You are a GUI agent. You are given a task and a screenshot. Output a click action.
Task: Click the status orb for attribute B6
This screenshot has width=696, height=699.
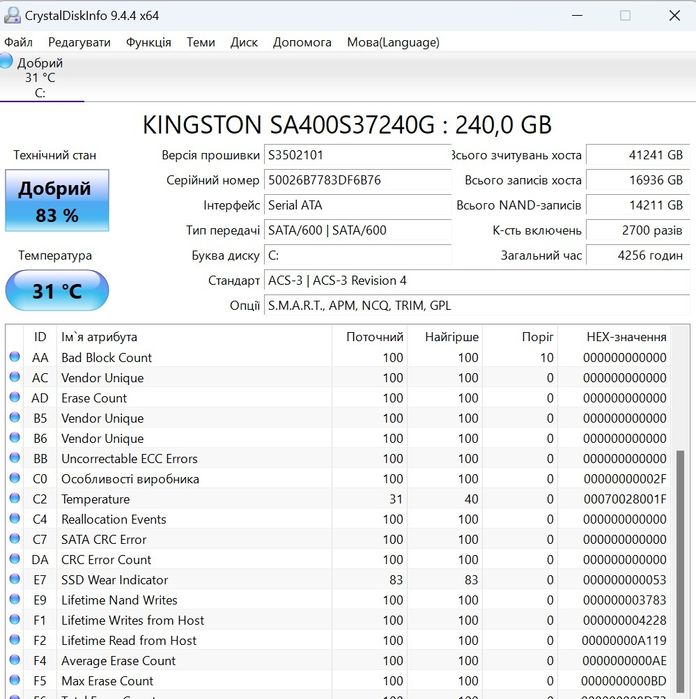[15, 437]
